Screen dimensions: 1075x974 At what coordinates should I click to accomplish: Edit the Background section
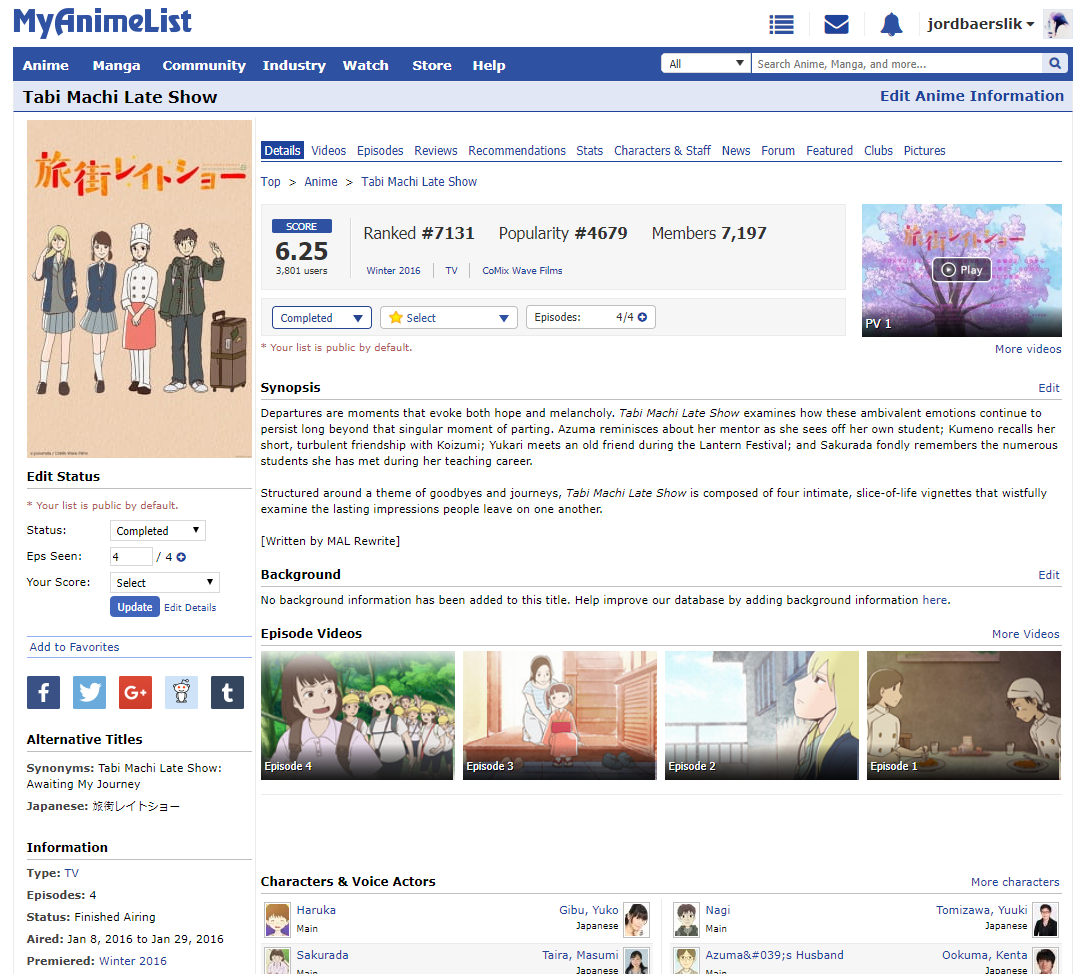point(1048,575)
